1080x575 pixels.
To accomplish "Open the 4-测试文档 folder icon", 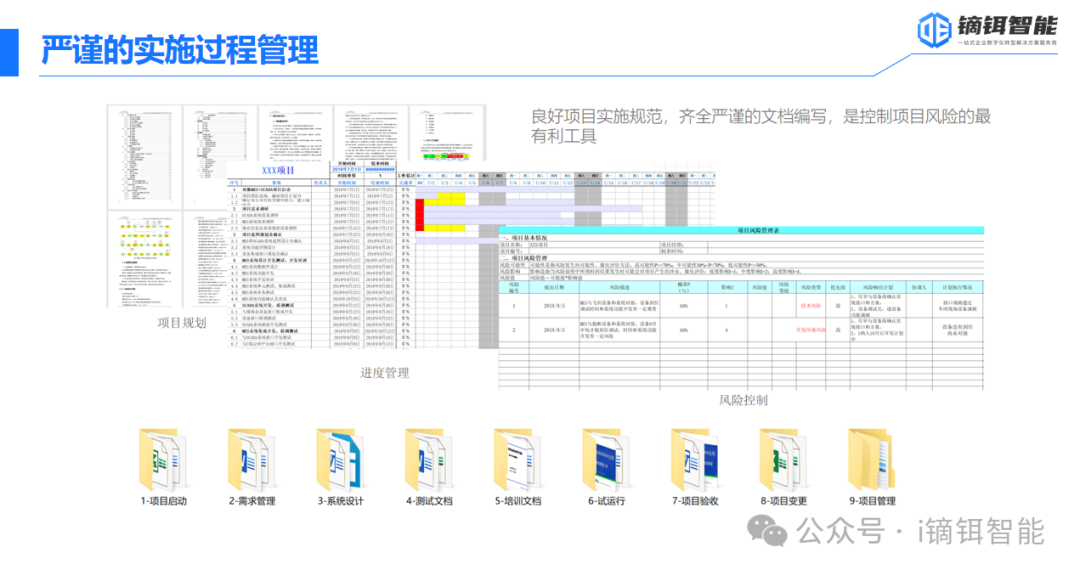I will [428, 459].
